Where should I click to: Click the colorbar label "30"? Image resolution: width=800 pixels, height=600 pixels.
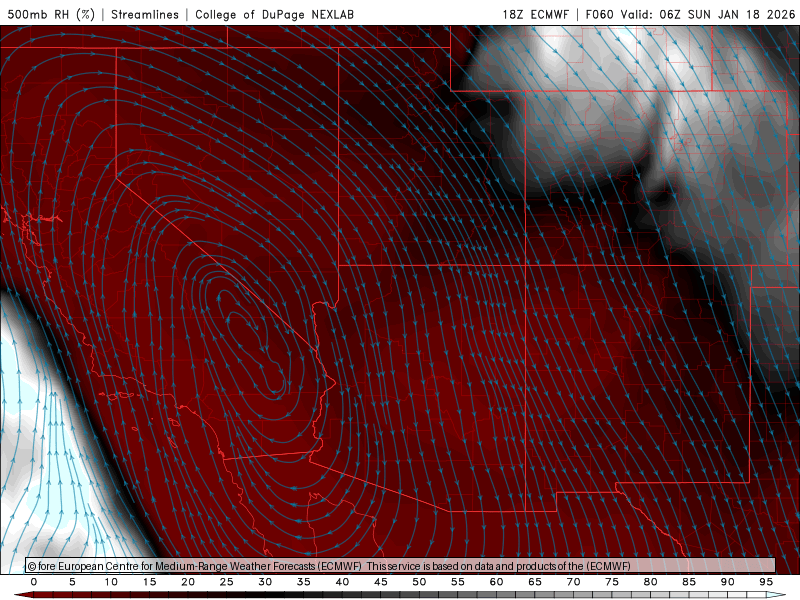[x=265, y=582]
